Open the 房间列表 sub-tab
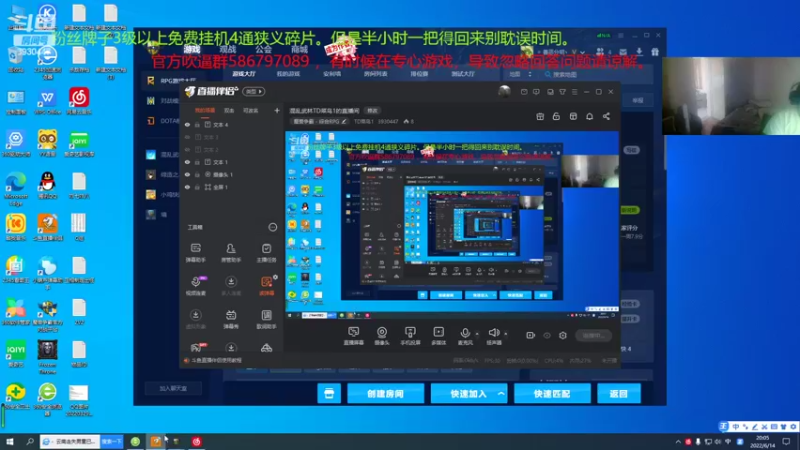Image resolution: width=800 pixels, height=450 pixels. (x=376, y=74)
